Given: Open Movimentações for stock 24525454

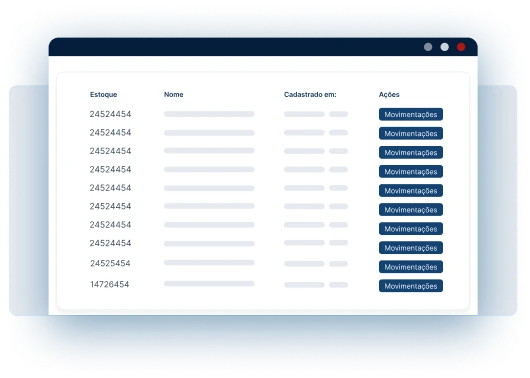Looking at the screenshot, I should click(x=411, y=267).
